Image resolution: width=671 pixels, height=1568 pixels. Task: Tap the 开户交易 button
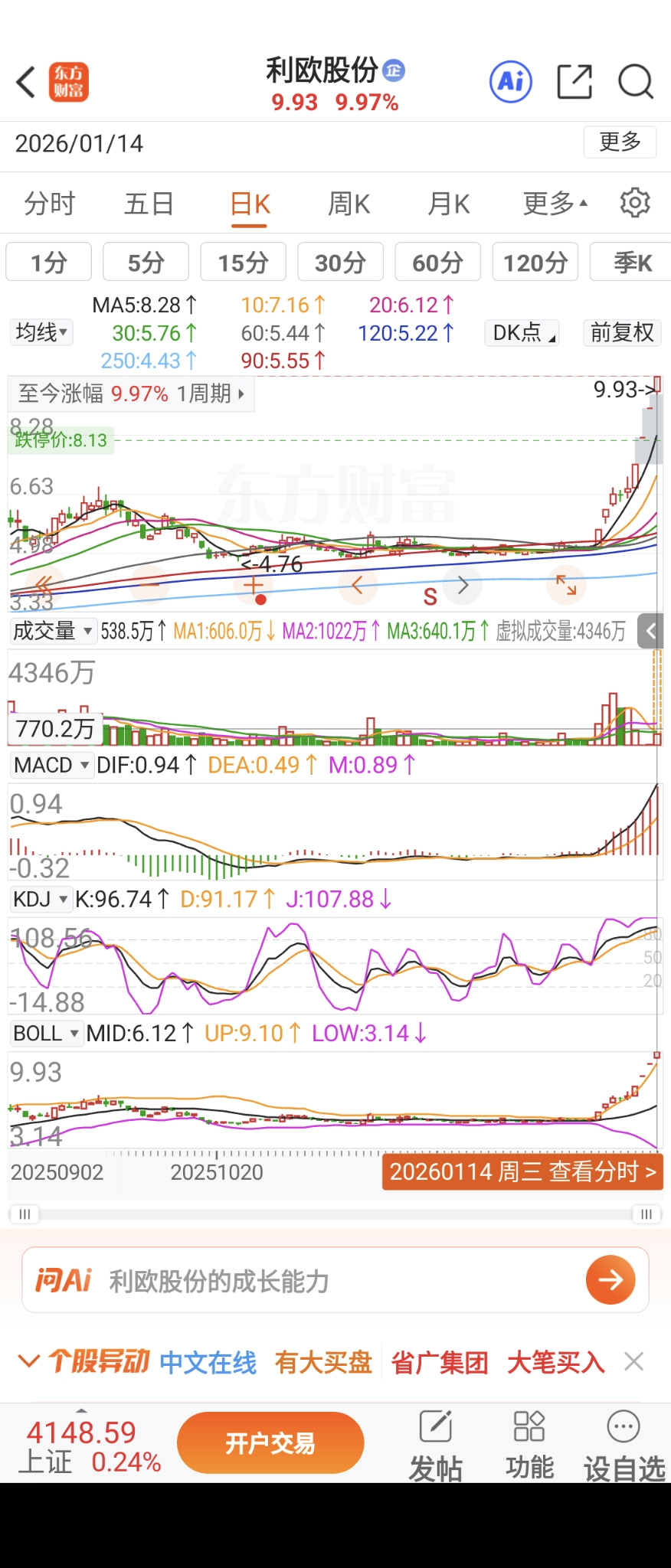point(270,1443)
